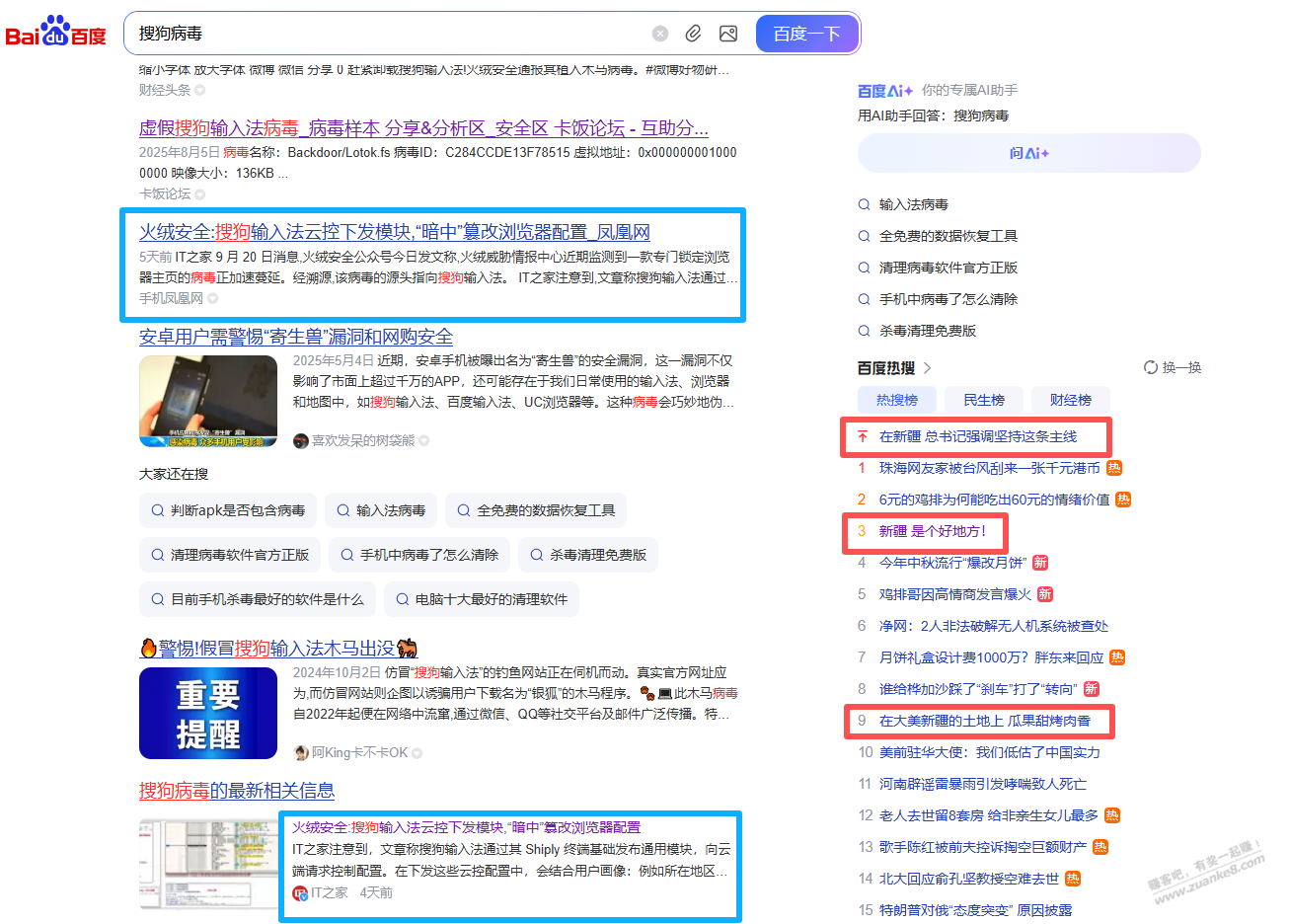Click the 百度一下 search button
Screen dimensions: 1289x924
click(x=806, y=34)
